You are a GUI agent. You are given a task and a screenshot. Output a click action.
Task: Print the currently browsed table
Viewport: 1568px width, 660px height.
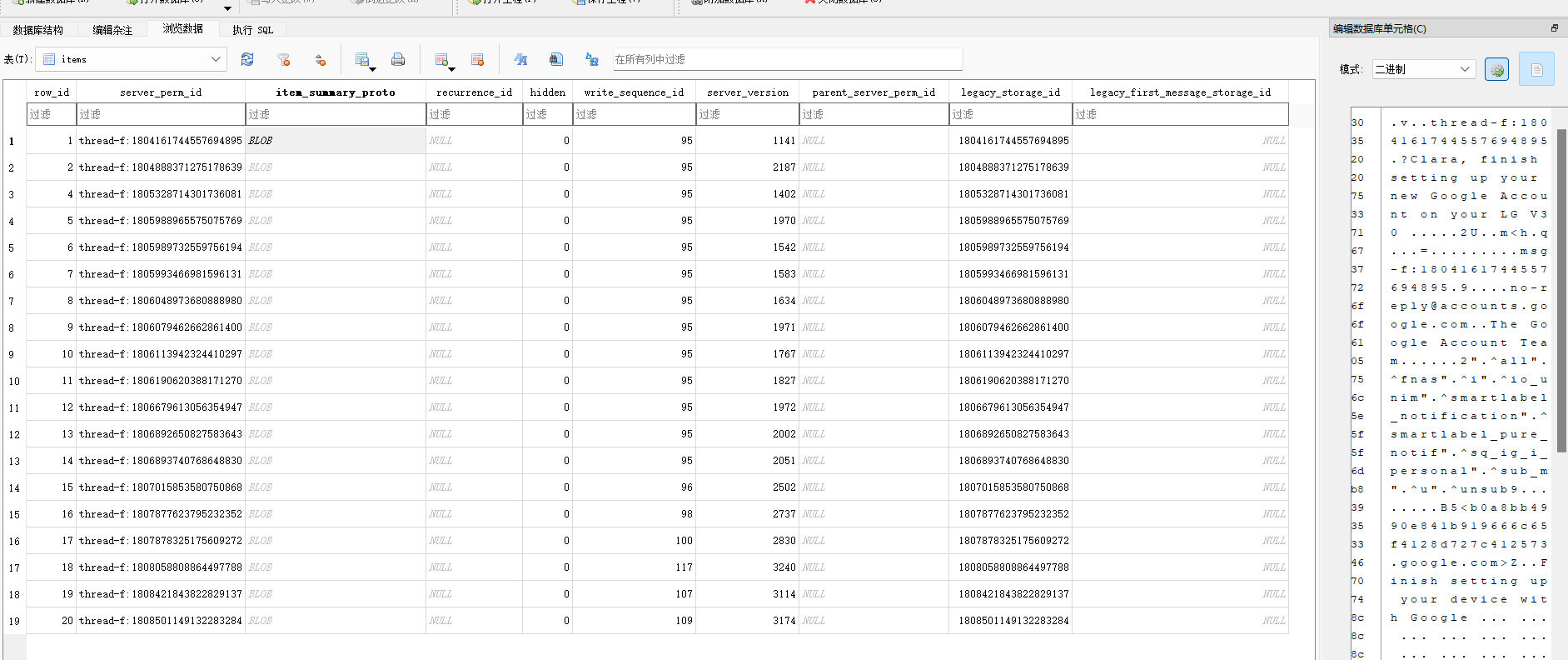[398, 59]
